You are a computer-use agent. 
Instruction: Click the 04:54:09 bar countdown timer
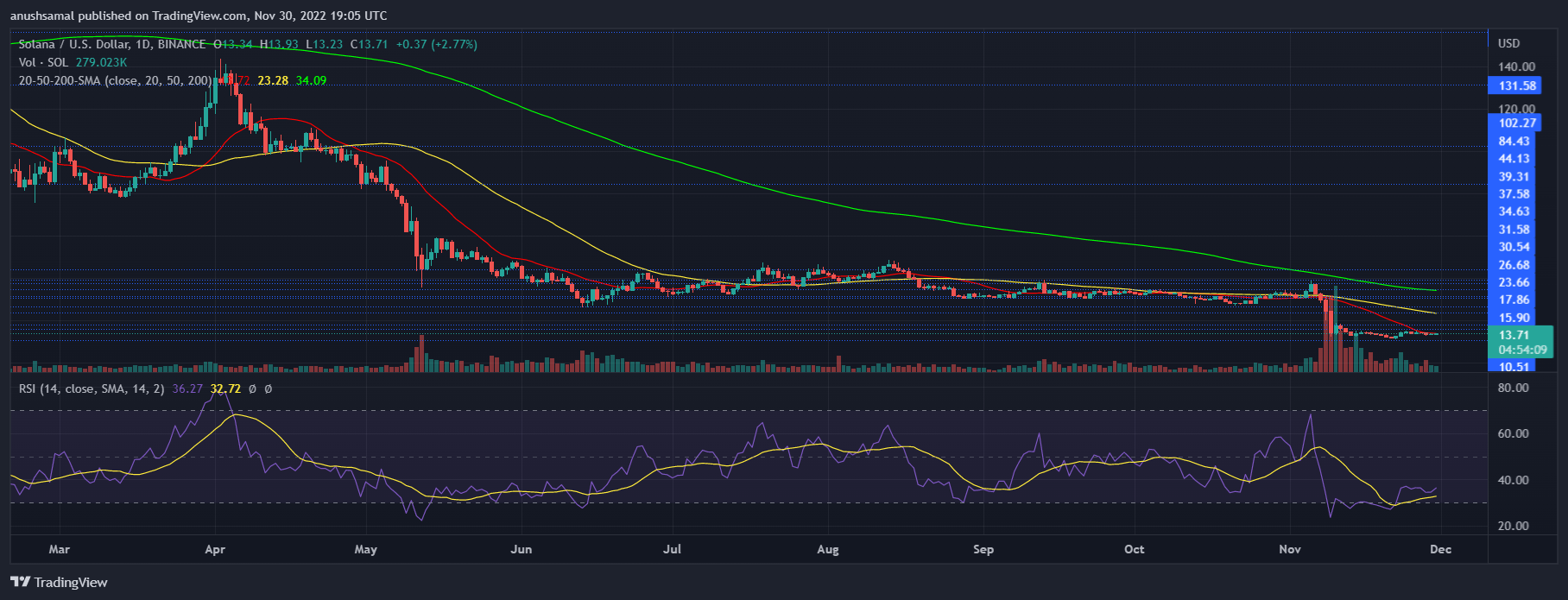1522,350
